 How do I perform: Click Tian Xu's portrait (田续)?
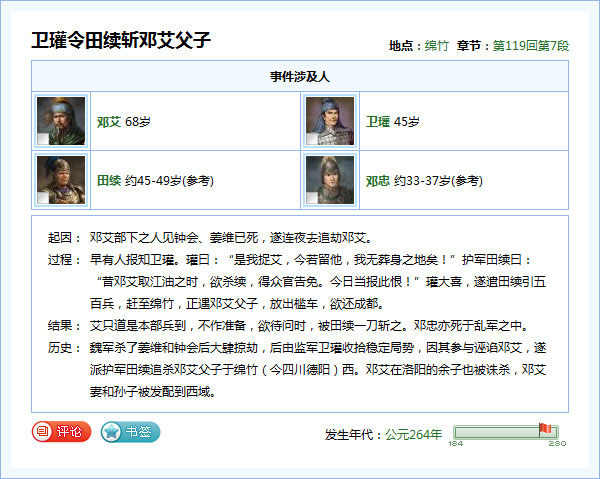pos(60,180)
